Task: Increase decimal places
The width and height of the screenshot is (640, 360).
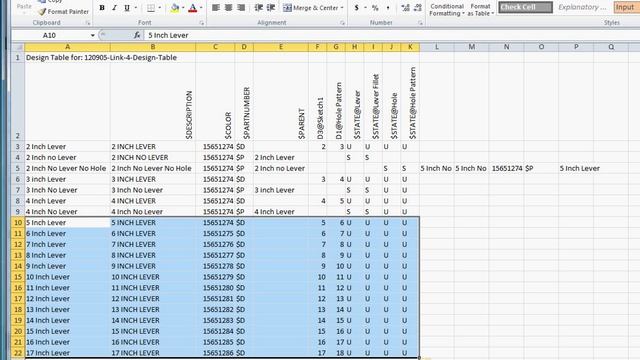Action: click(405, 8)
